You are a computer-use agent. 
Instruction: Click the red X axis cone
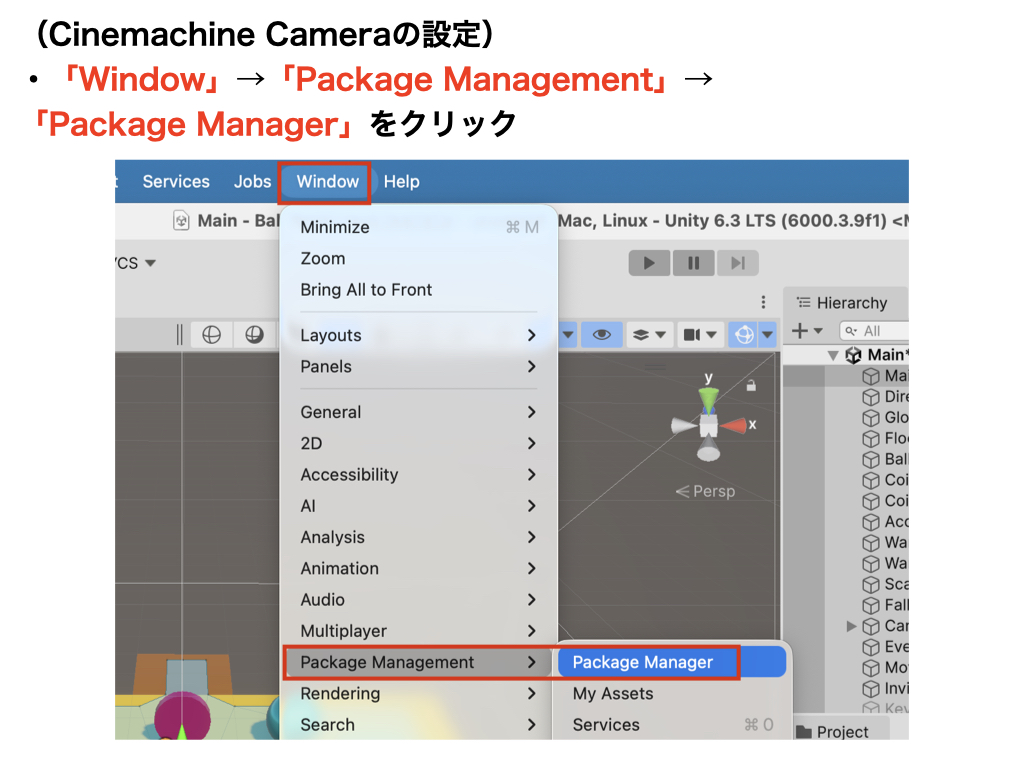(x=735, y=426)
